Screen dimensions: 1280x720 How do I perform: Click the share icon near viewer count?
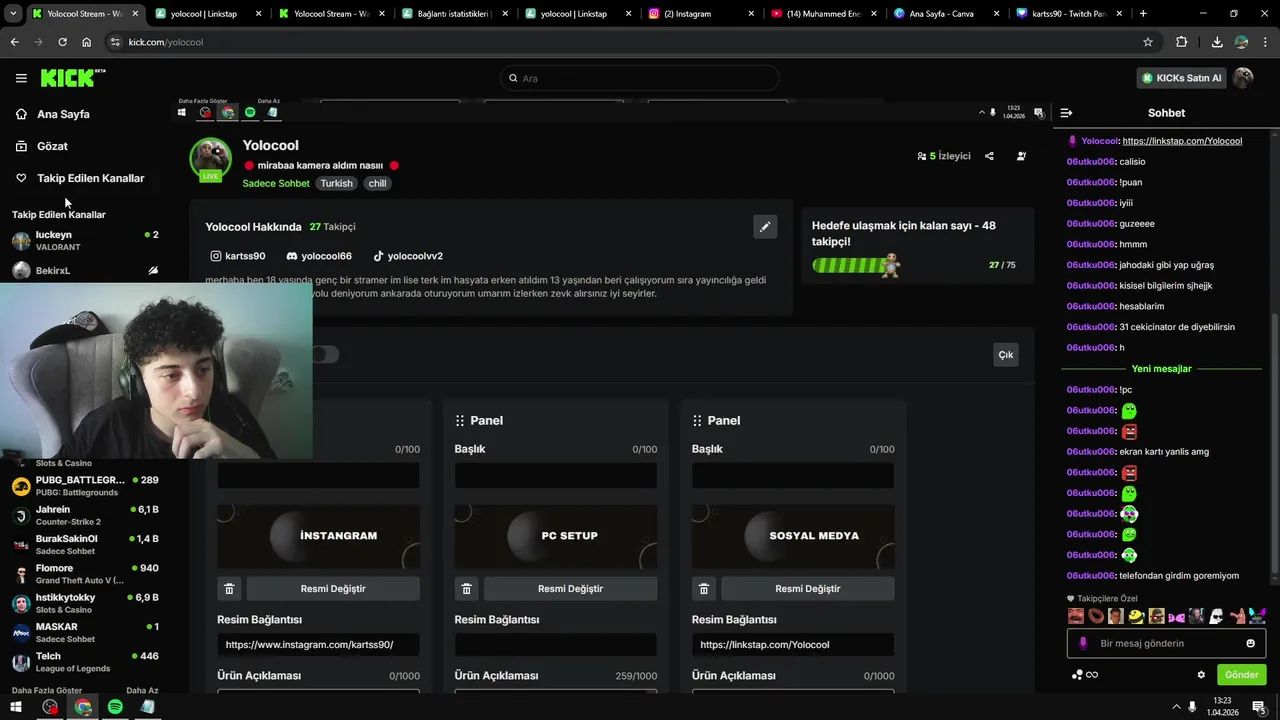tap(989, 156)
